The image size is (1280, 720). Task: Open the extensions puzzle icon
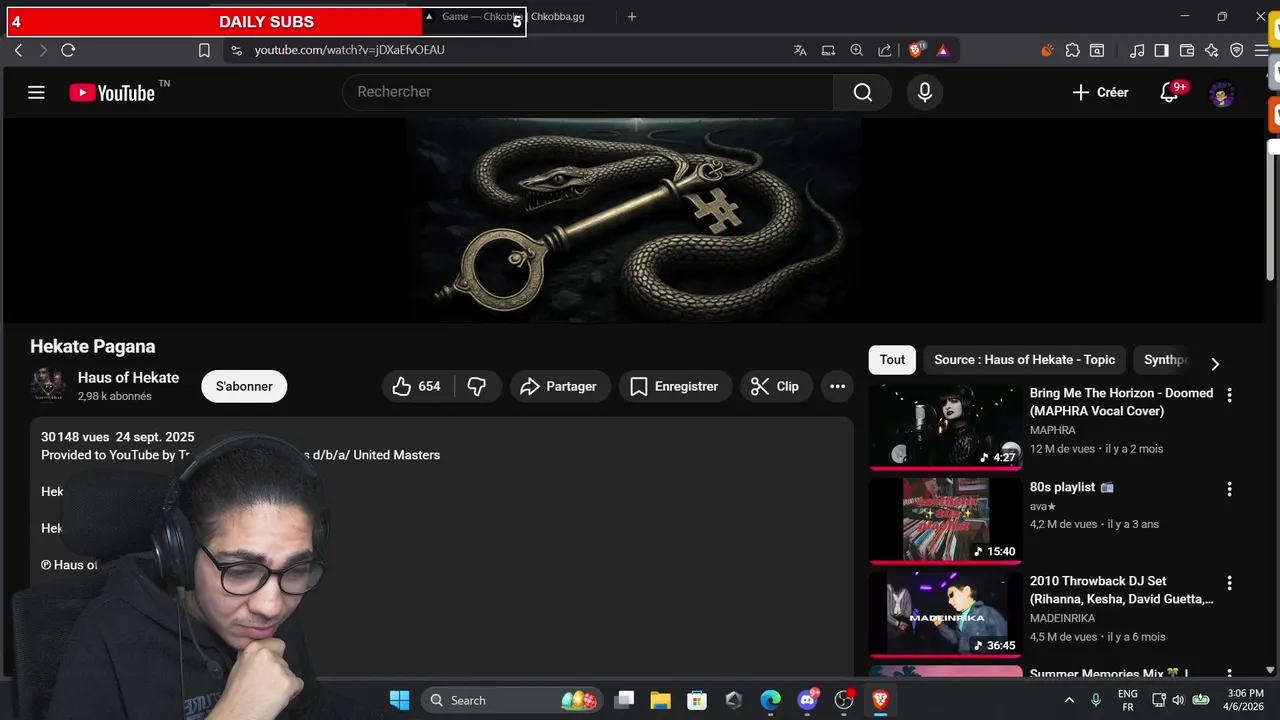(x=1072, y=50)
